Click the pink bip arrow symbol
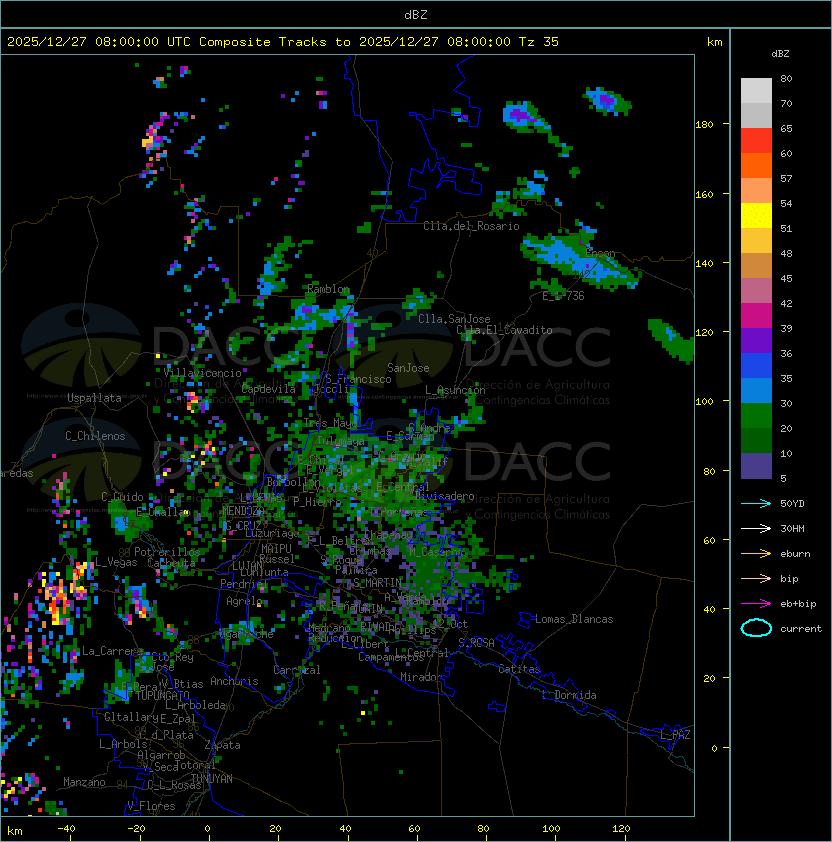832x842 pixels. point(756,578)
